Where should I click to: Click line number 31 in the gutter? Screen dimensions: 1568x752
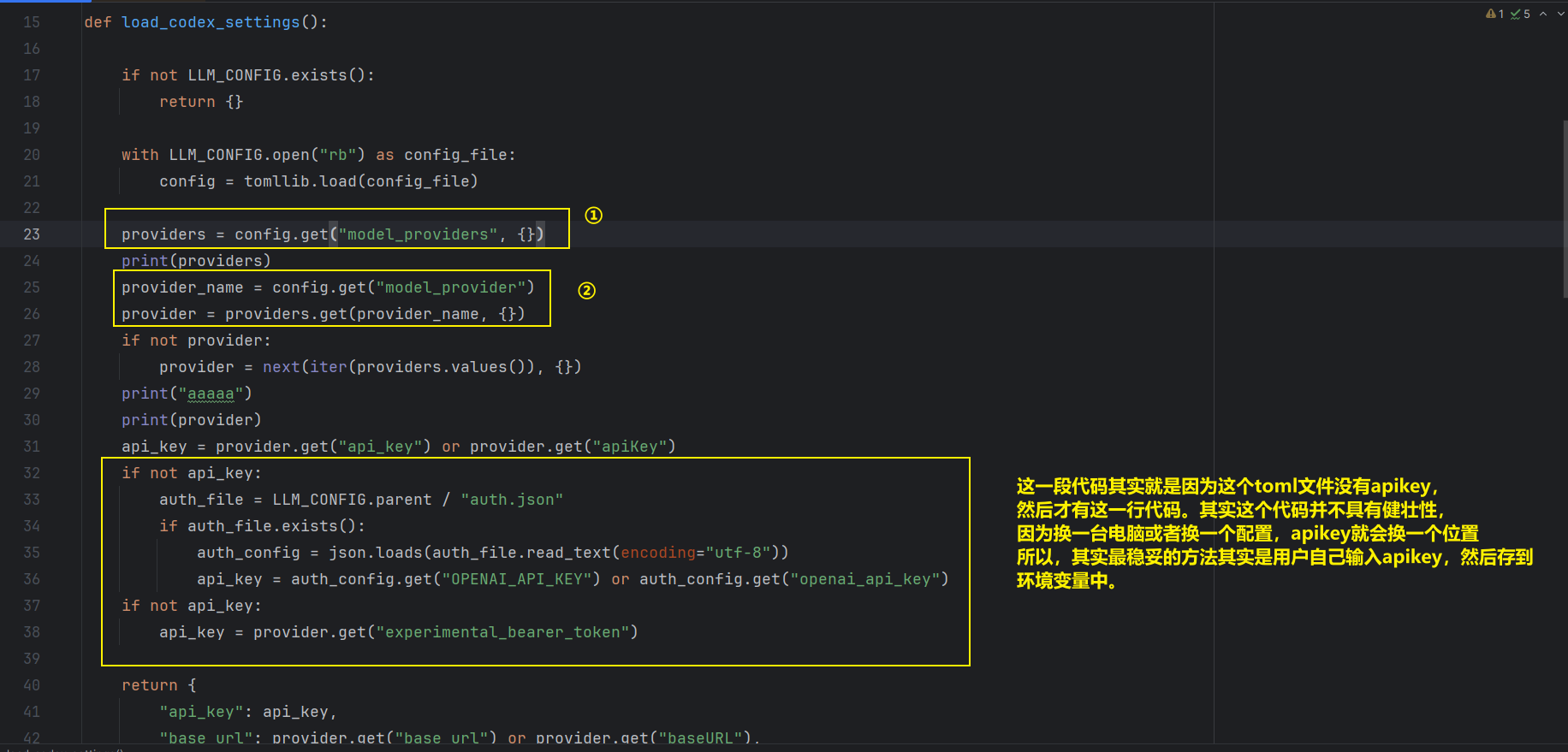click(x=32, y=447)
